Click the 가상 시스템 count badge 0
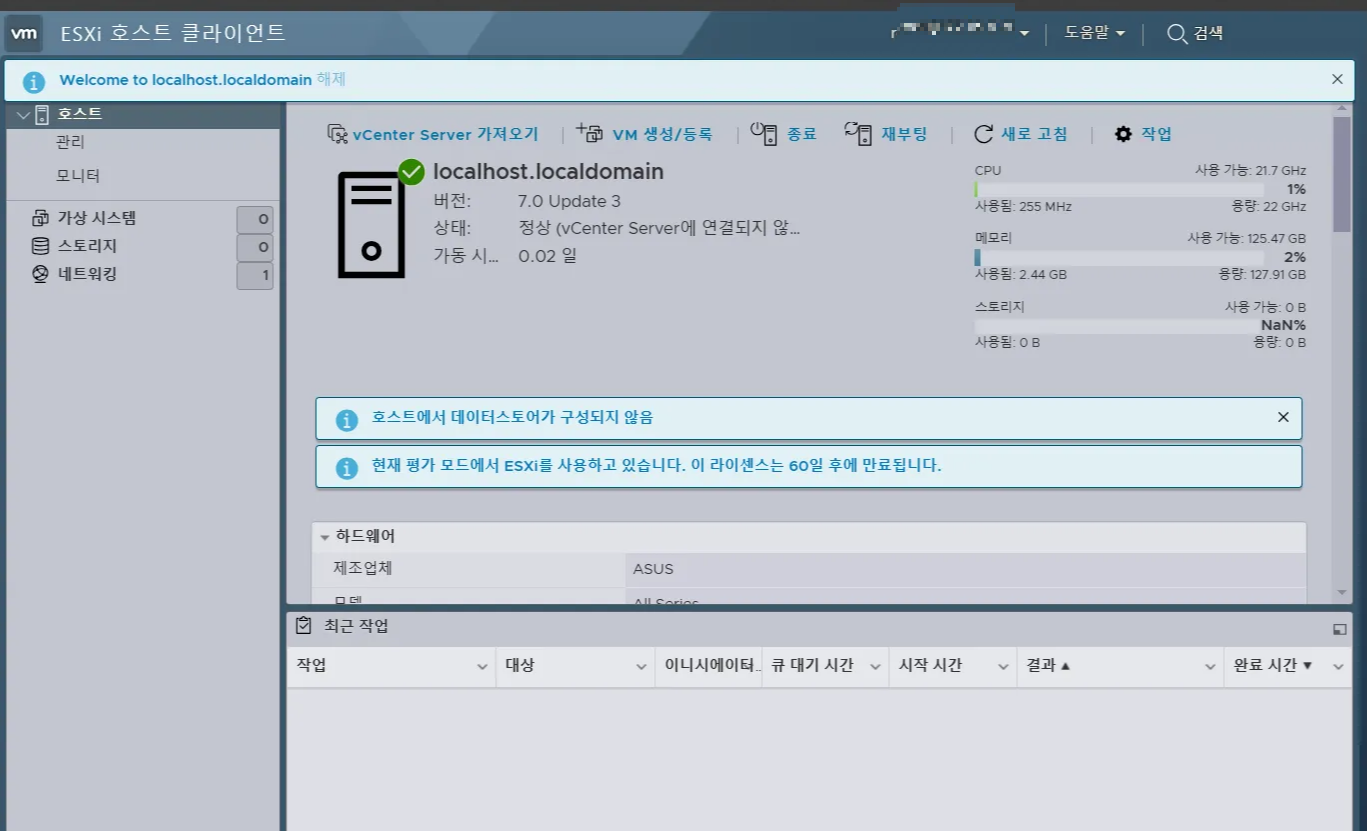Viewport: 1367px width, 831px height. point(255,219)
